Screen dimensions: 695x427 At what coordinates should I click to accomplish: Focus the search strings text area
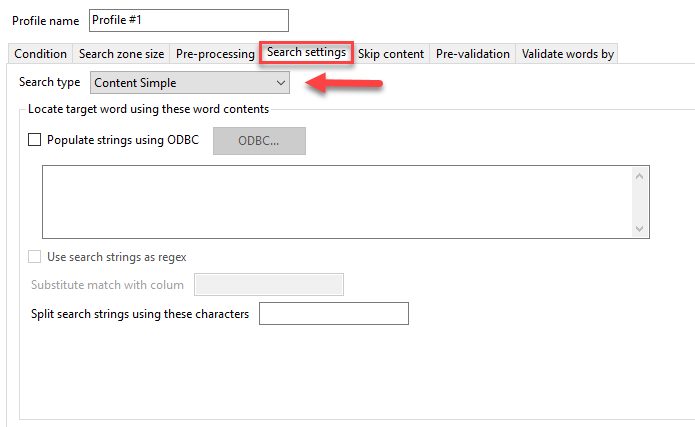[335, 202]
